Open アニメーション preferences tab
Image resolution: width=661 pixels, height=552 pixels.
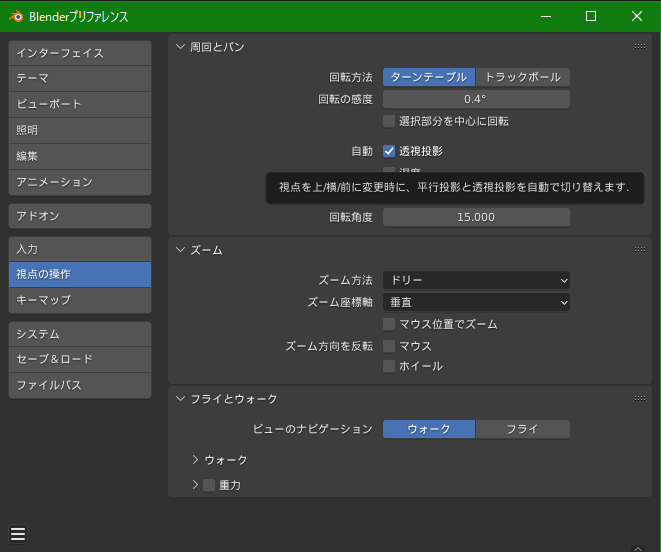click(x=80, y=182)
